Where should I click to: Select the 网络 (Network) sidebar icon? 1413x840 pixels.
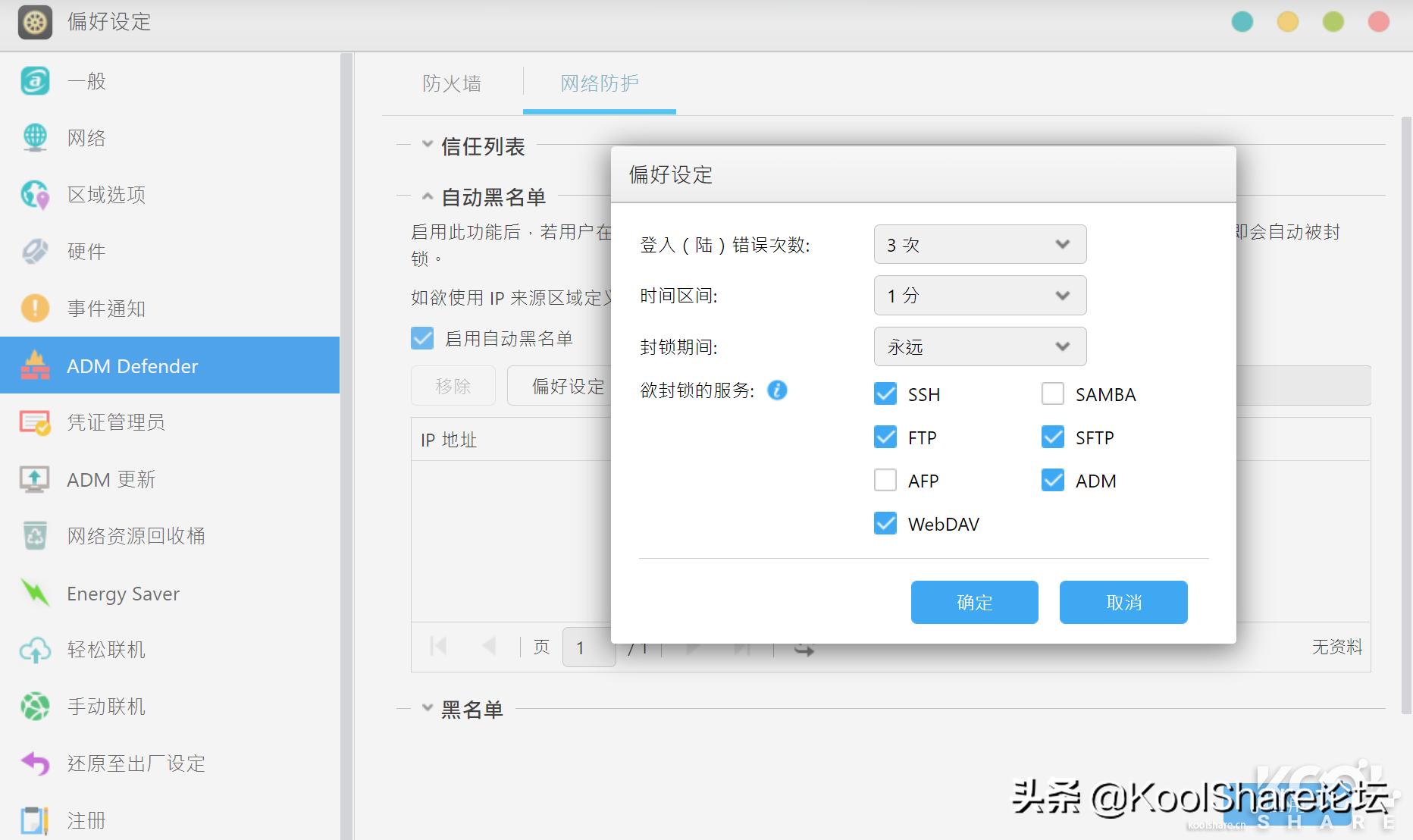[35, 137]
